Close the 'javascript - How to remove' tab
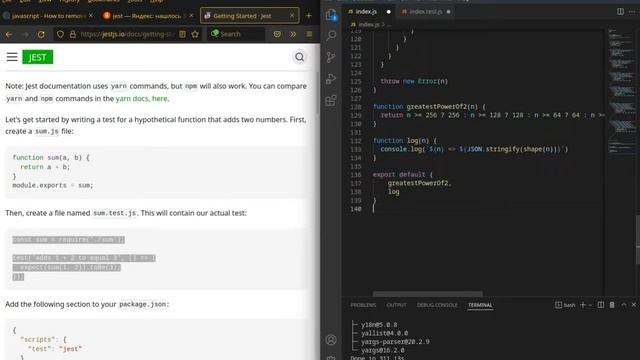Screen dimensions: 640x360 click(91, 16)
